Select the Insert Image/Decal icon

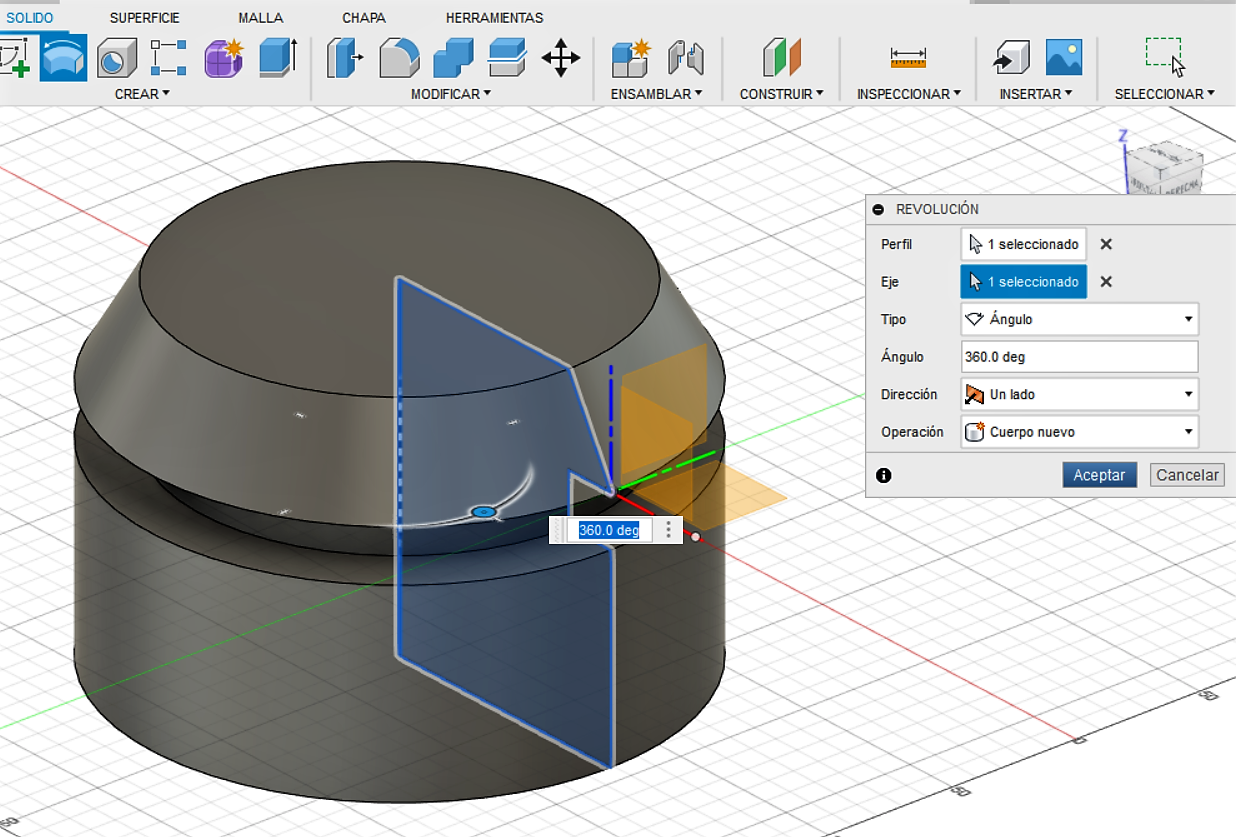1064,58
